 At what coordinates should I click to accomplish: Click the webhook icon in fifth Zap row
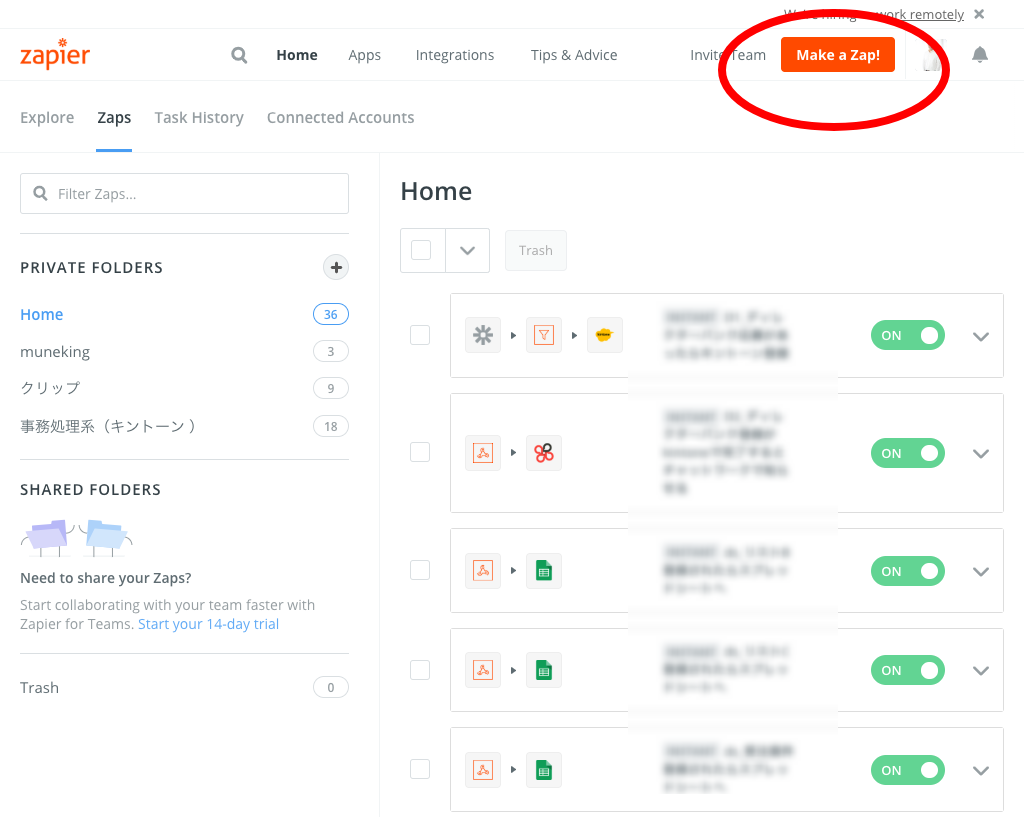pos(483,770)
